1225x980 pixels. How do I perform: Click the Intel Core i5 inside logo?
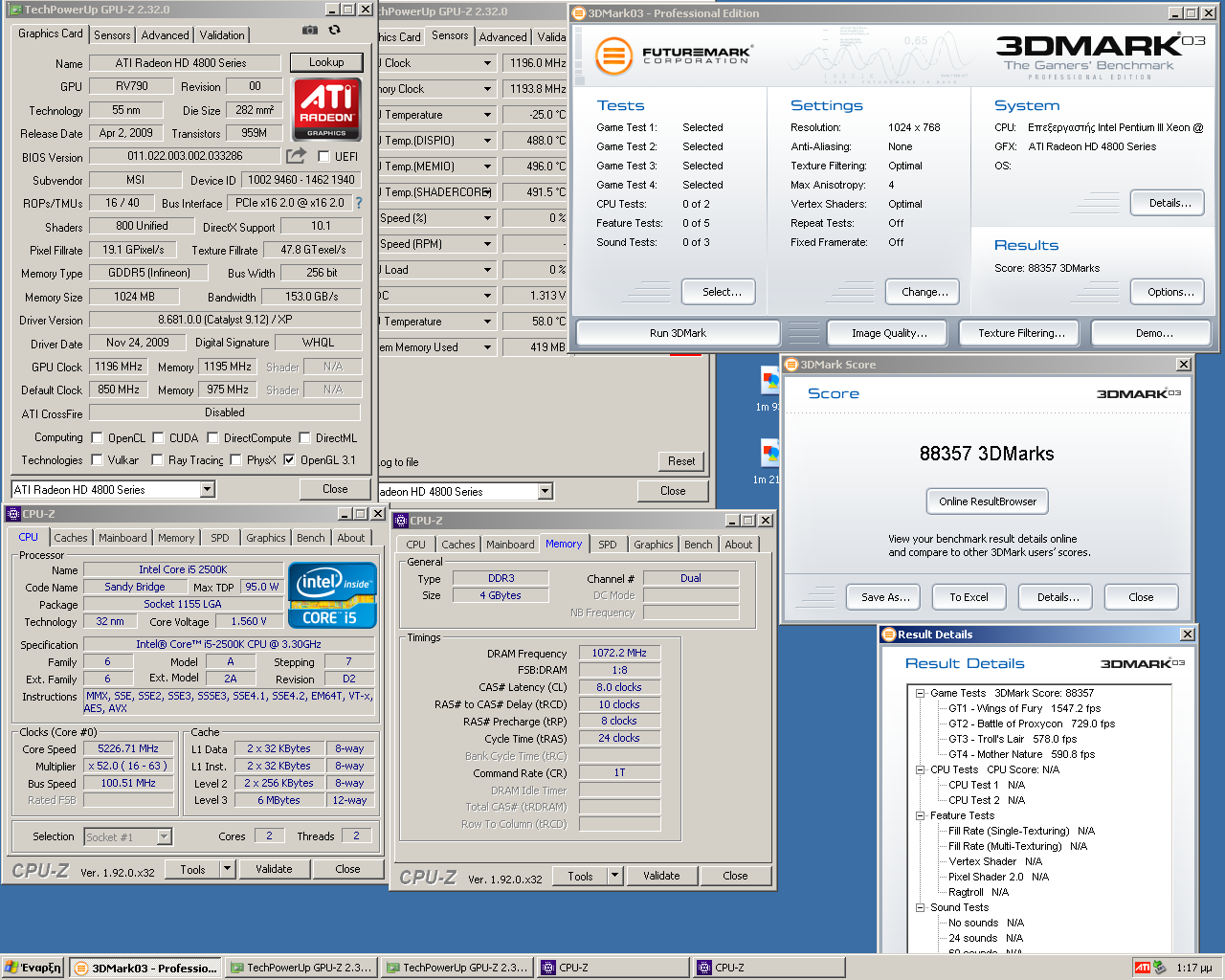coord(332,595)
